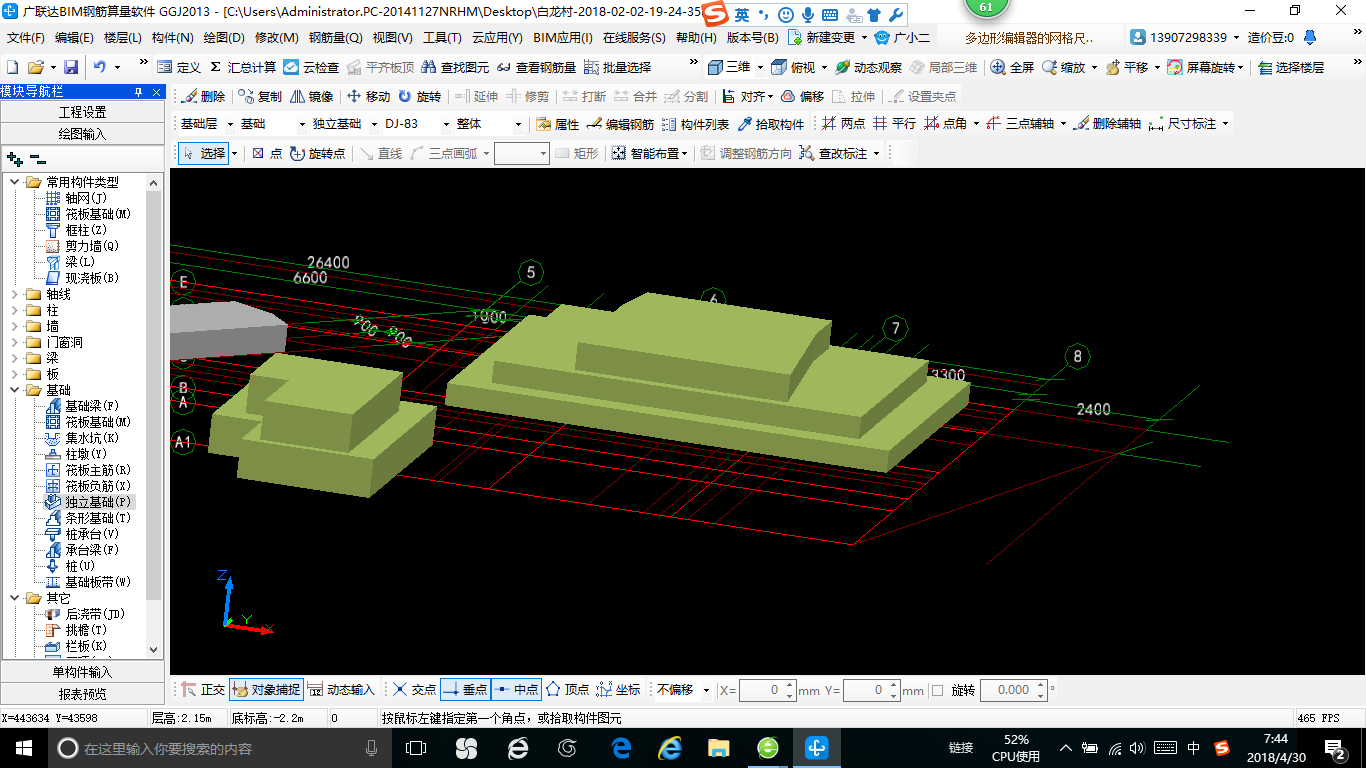Image resolution: width=1366 pixels, height=768 pixels.
Task: Toggle 正交 orthogonal mode
Action: (x=203, y=689)
